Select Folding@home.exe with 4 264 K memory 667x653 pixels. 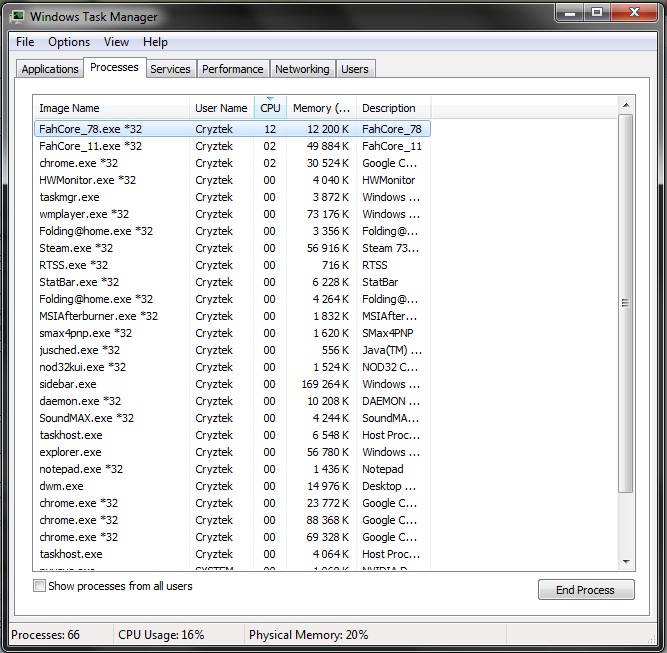(x=232, y=299)
